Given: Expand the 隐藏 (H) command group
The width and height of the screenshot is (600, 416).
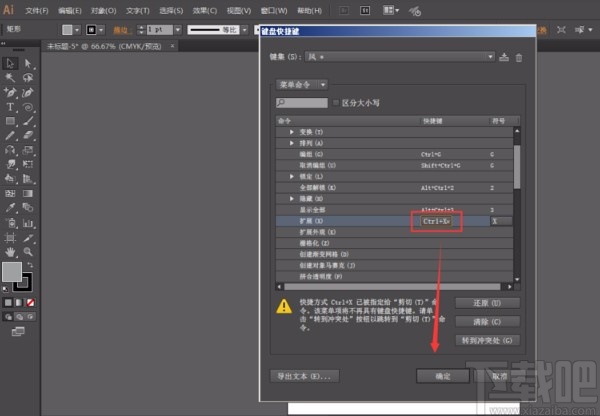Looking at the screenshot, I should point(292,199).
